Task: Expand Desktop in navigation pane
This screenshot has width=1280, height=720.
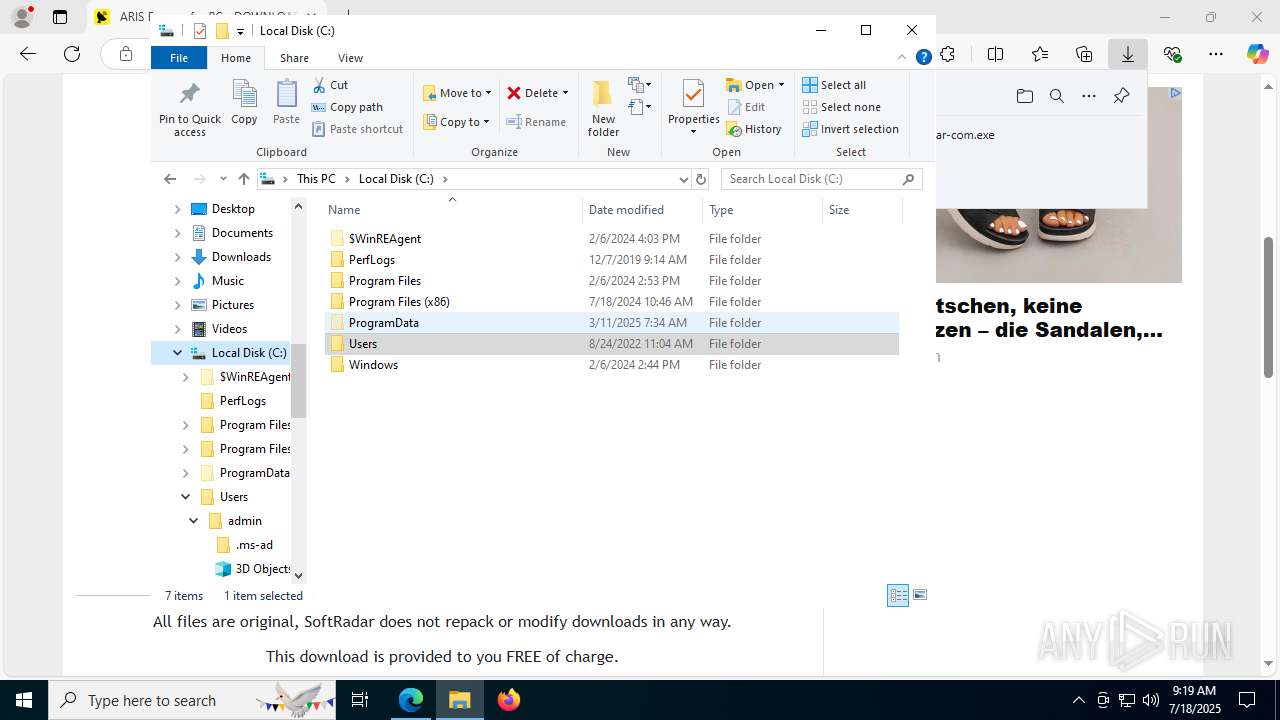Action: tap(177, 209)
